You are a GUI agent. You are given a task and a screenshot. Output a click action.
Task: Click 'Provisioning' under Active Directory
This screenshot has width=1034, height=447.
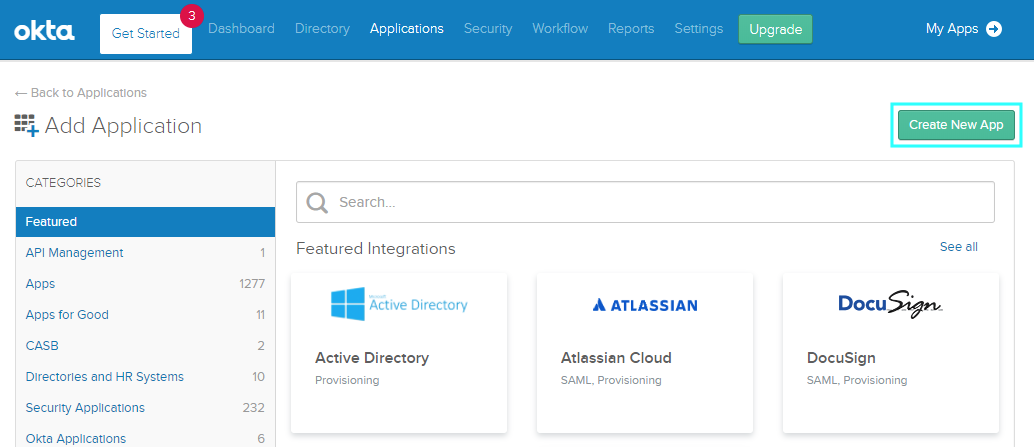pos(347,380)
